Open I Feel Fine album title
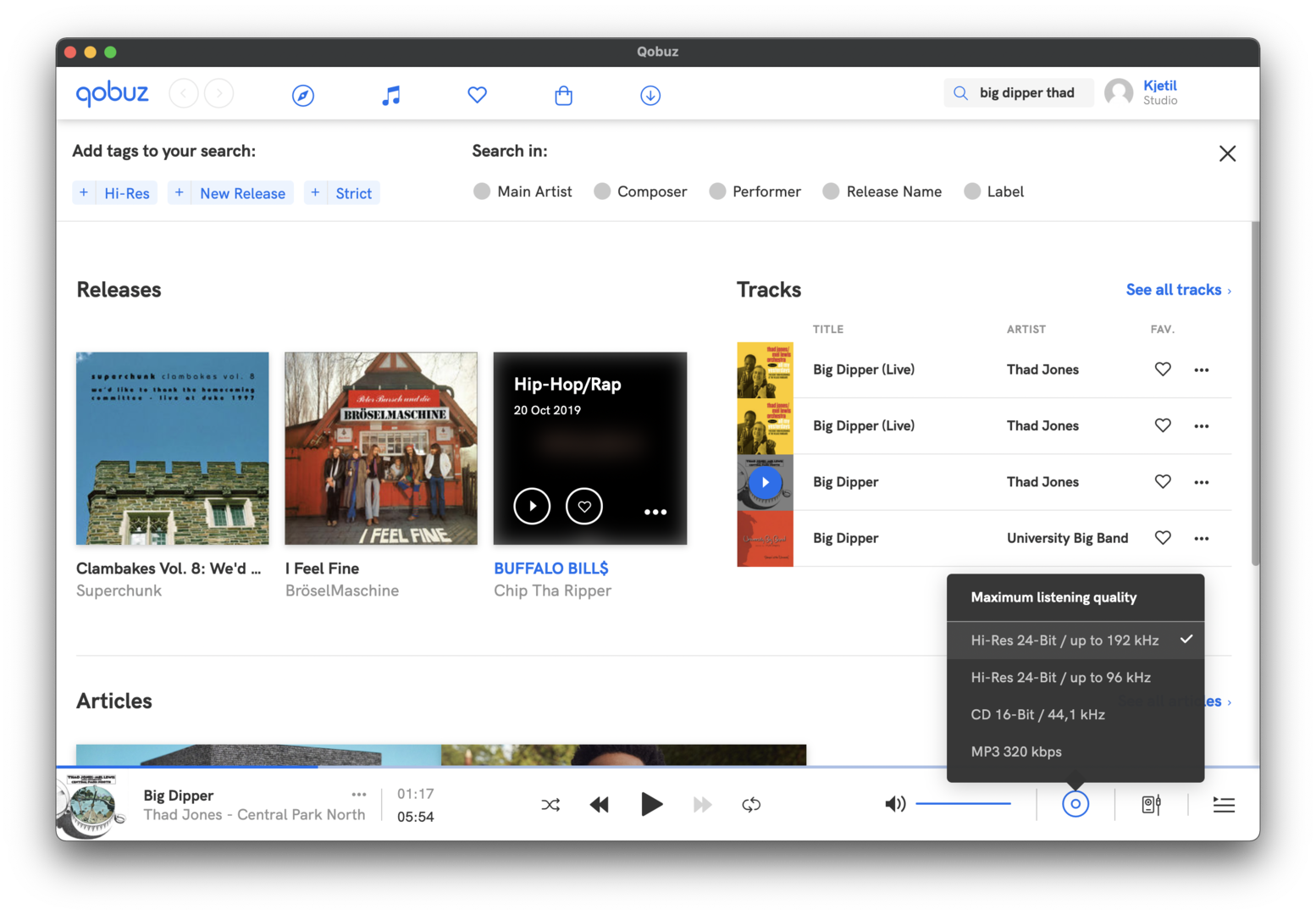 pos(322,568)
